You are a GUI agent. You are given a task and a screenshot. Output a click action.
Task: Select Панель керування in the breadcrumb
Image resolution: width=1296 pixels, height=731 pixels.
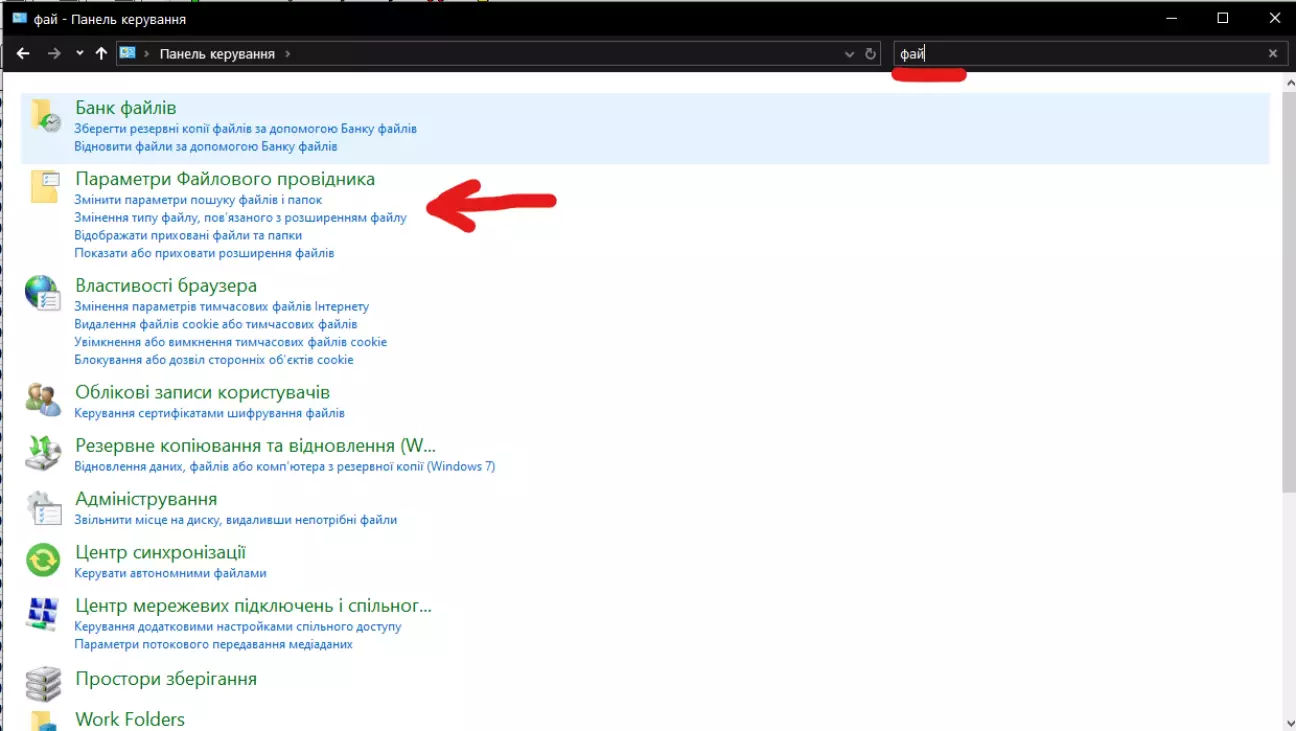pos(217,54)
